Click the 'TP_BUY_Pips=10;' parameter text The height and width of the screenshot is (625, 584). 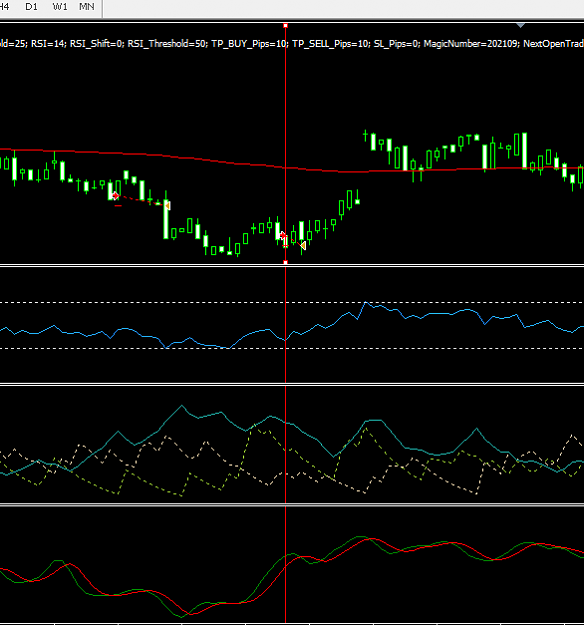click(x=249, y=44)
